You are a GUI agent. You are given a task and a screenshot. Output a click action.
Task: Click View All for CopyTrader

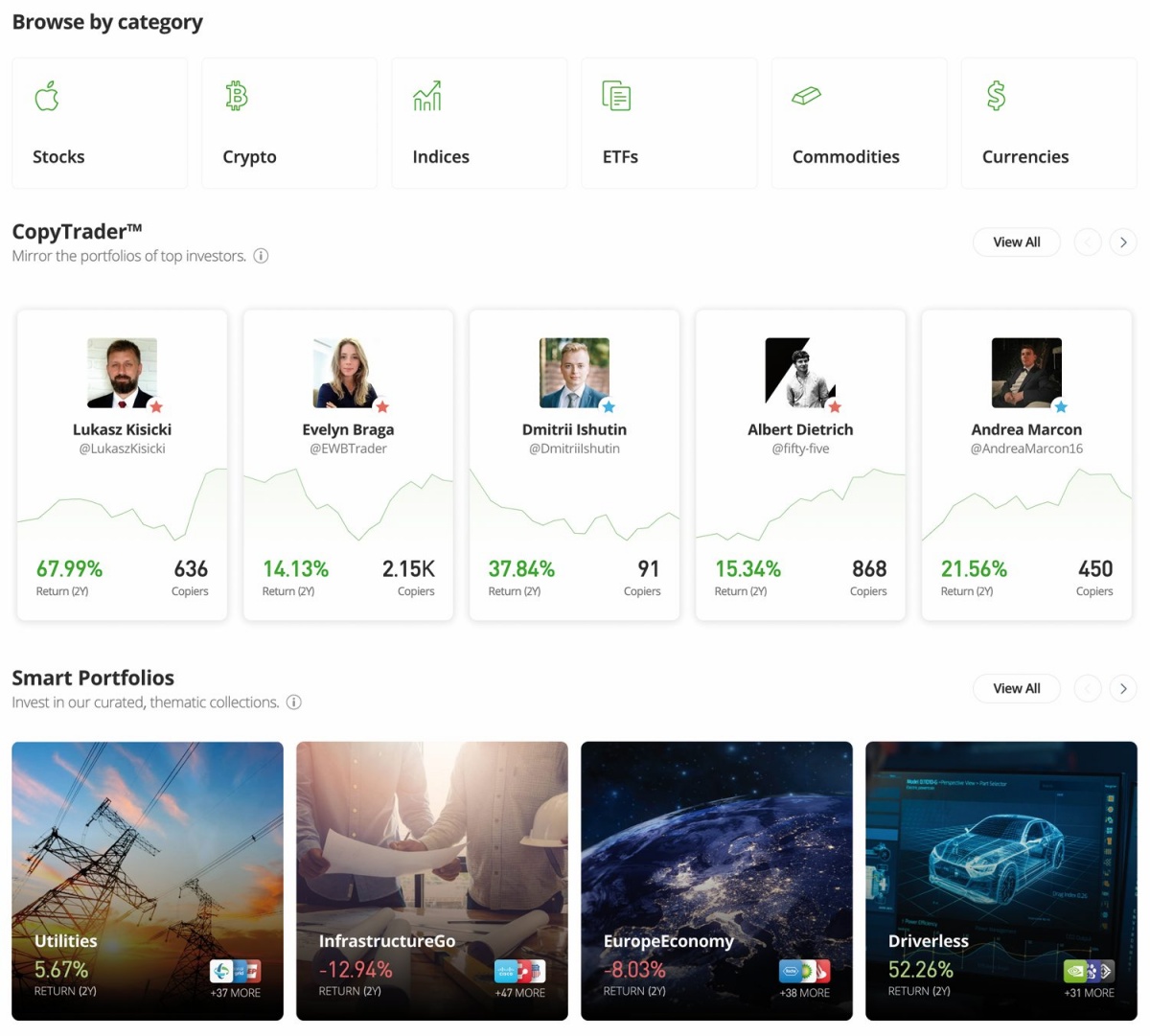(x=1017, y=242)
